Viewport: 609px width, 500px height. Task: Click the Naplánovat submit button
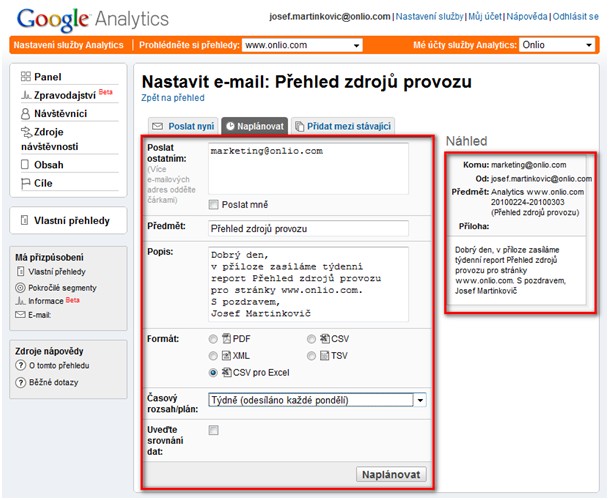[391, 474]
